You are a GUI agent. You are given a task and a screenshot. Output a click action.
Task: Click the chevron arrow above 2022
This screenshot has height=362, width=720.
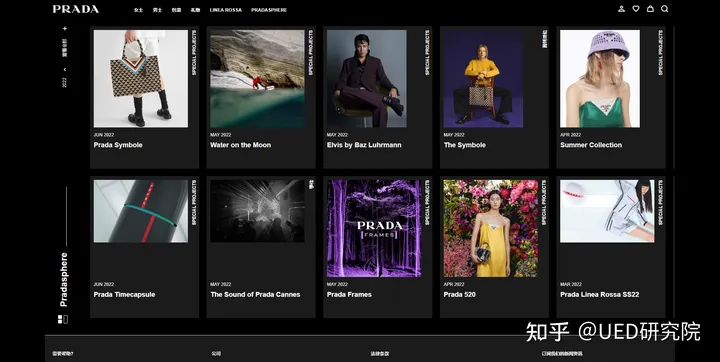(65, 69)
